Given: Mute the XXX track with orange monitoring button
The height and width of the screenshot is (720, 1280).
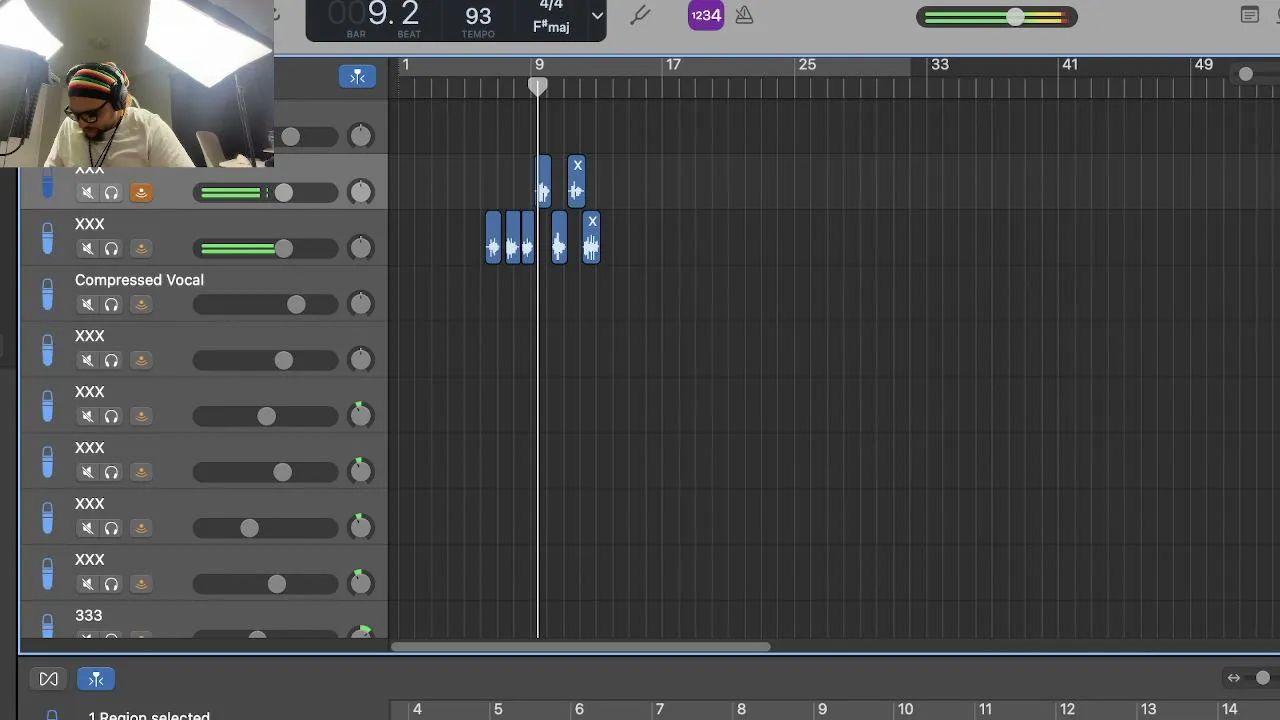Looking at the screenshot, I should (x=88, y=192).
